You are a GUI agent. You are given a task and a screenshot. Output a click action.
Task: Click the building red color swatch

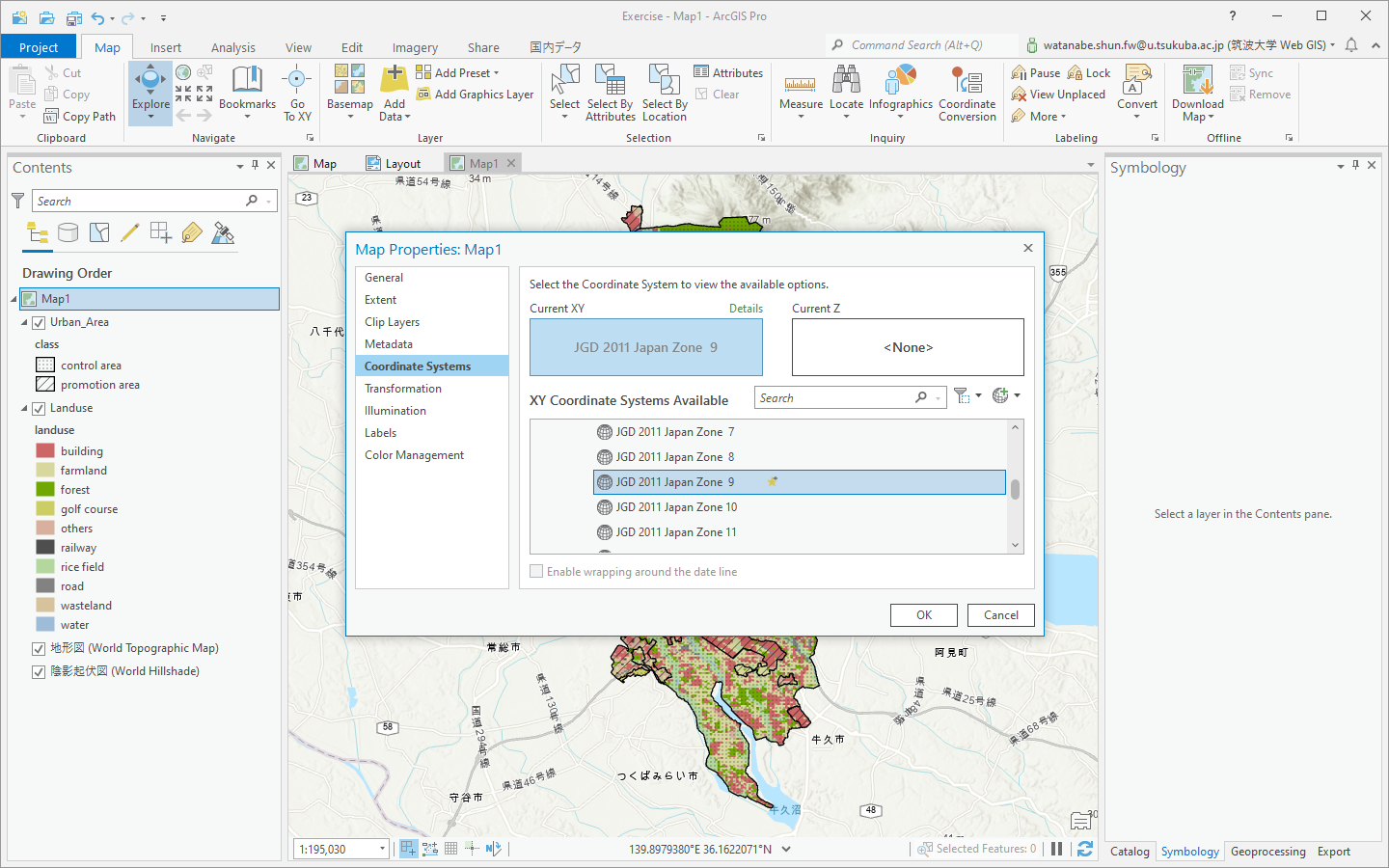click(45, 451)
